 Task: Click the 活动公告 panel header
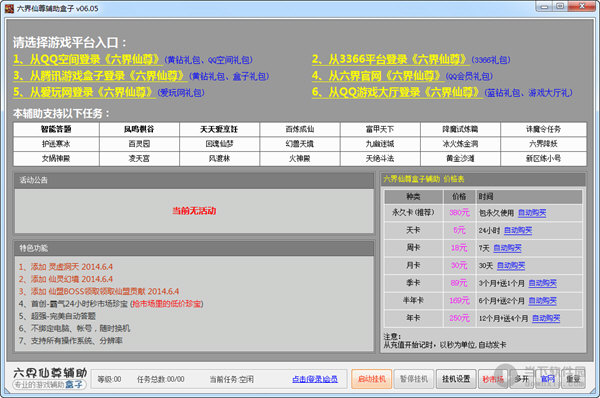(194, 180)
